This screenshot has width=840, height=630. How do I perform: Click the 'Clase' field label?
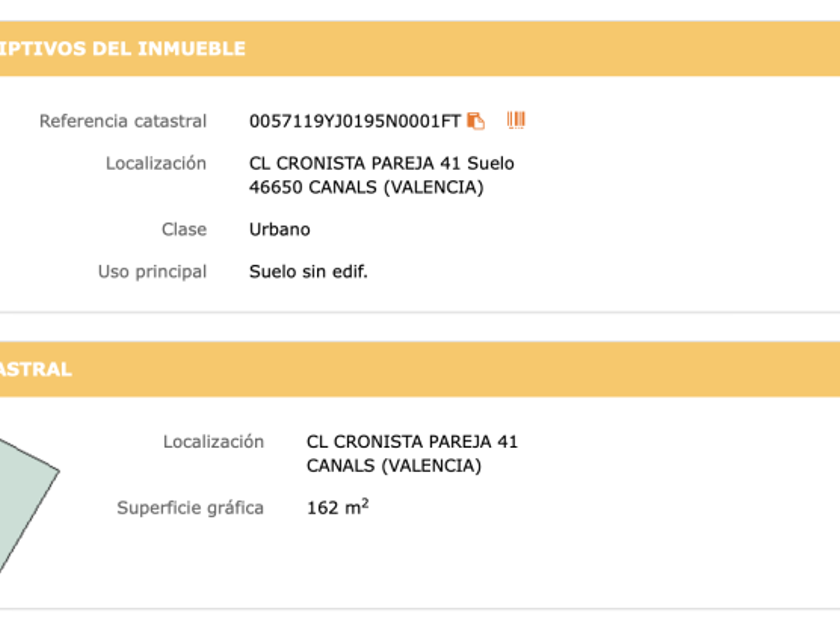tap(184, 229)
